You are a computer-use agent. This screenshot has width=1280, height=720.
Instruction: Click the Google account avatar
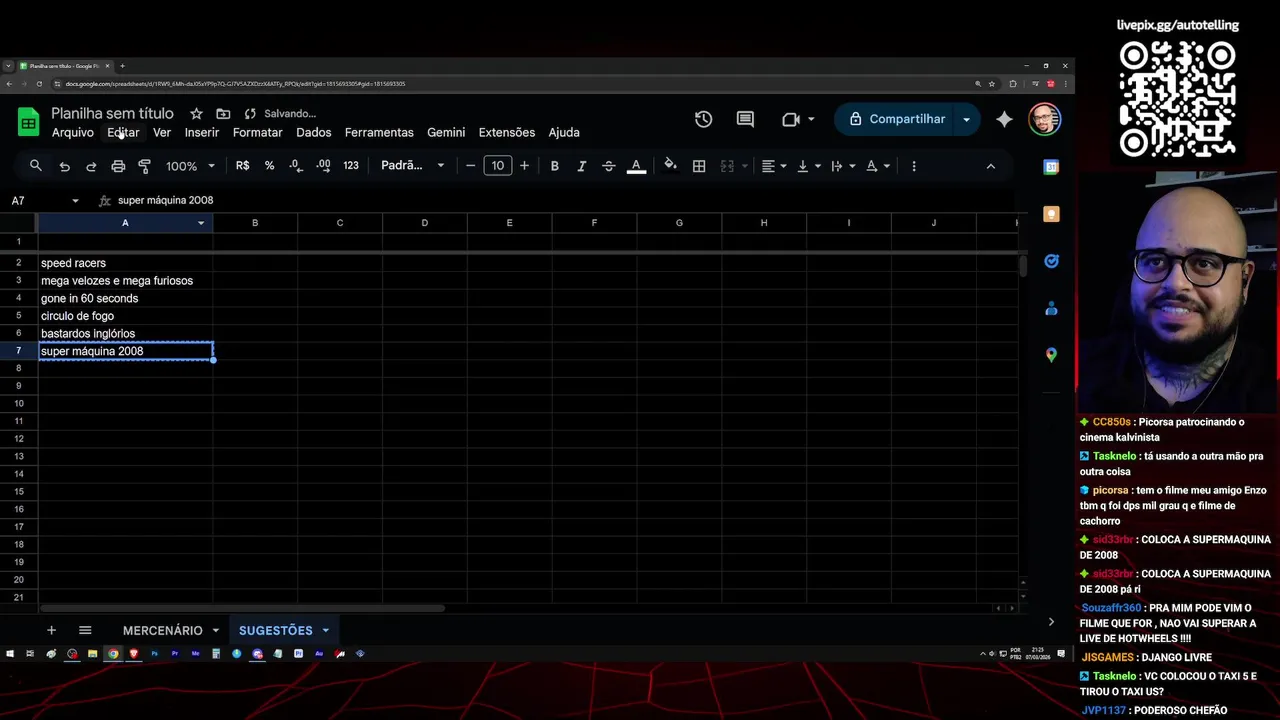pyautogui.click(x=1044, y=119)
